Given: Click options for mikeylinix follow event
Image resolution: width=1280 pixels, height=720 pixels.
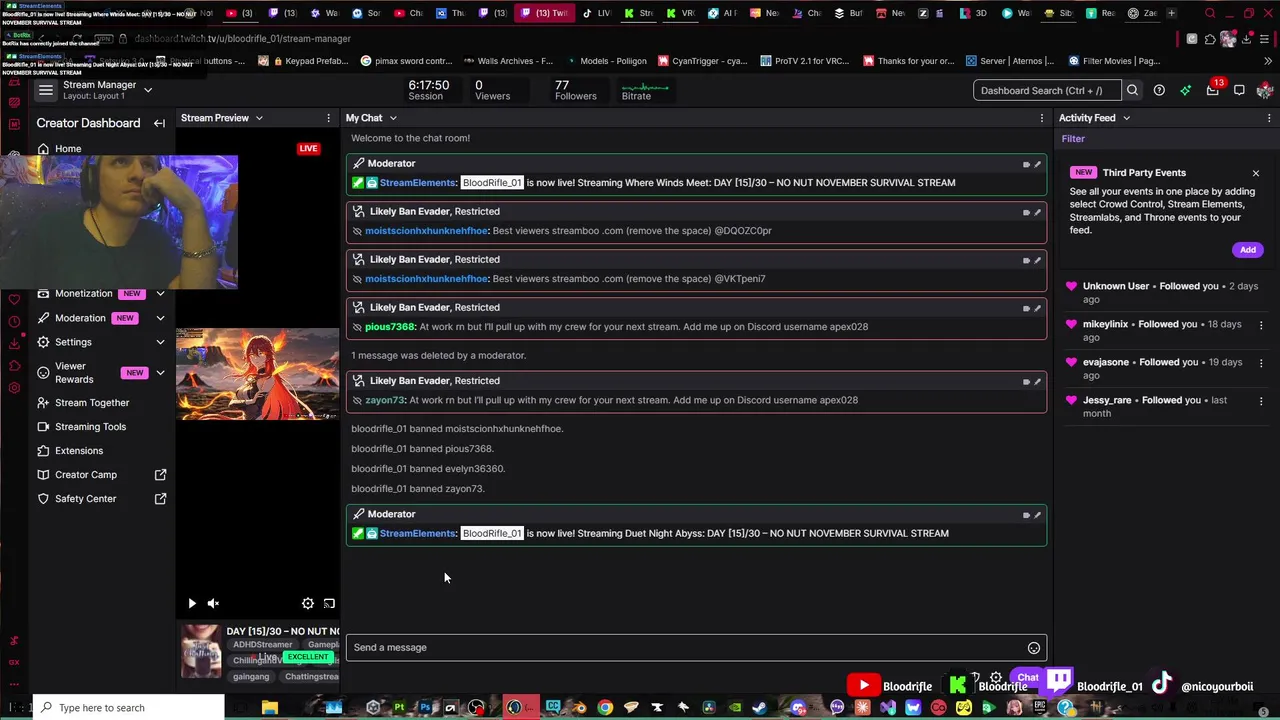Looking at the screenshot, I should [x=1261, y=325].
